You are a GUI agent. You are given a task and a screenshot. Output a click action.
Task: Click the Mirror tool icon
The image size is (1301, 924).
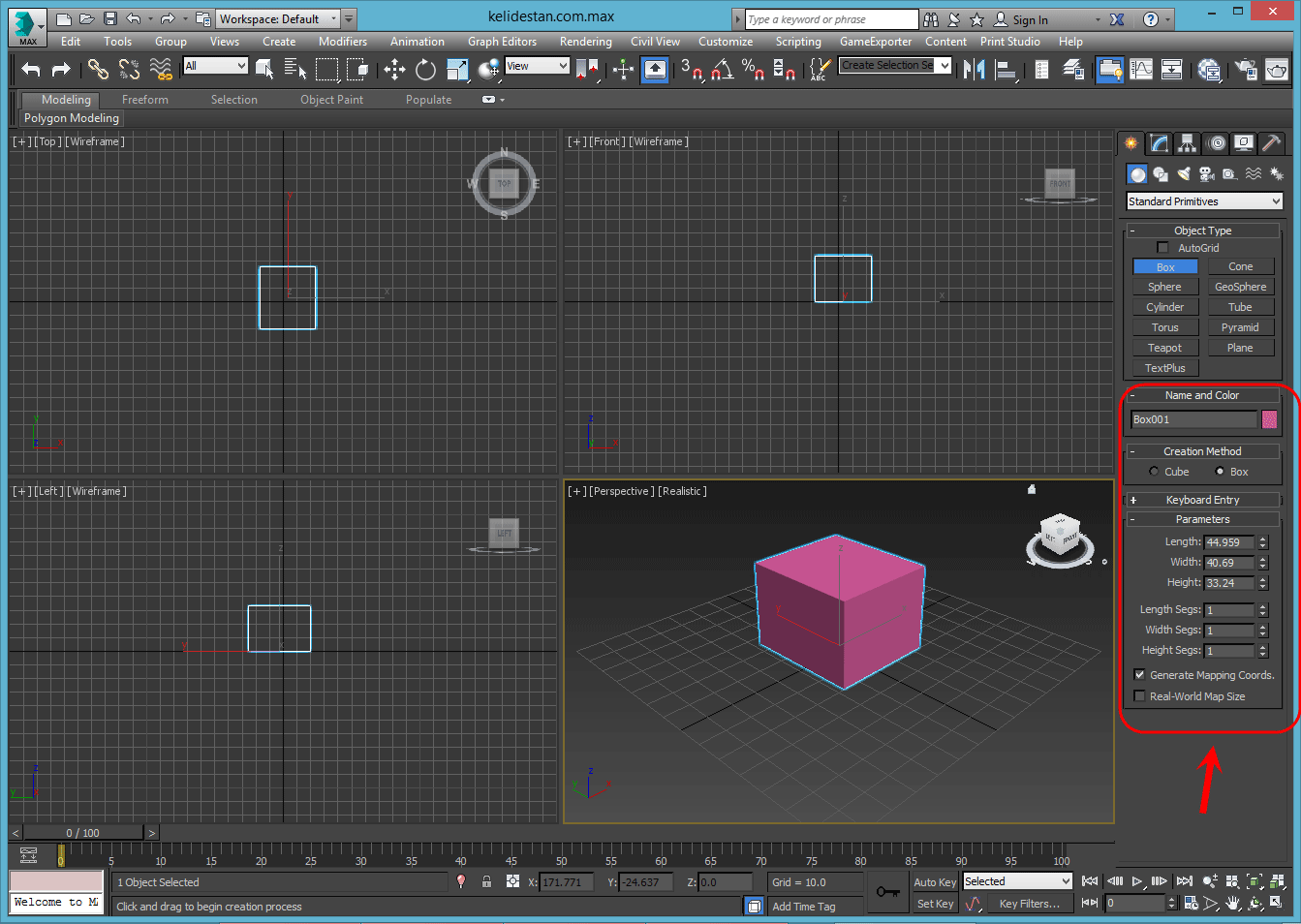click(974, 69)
